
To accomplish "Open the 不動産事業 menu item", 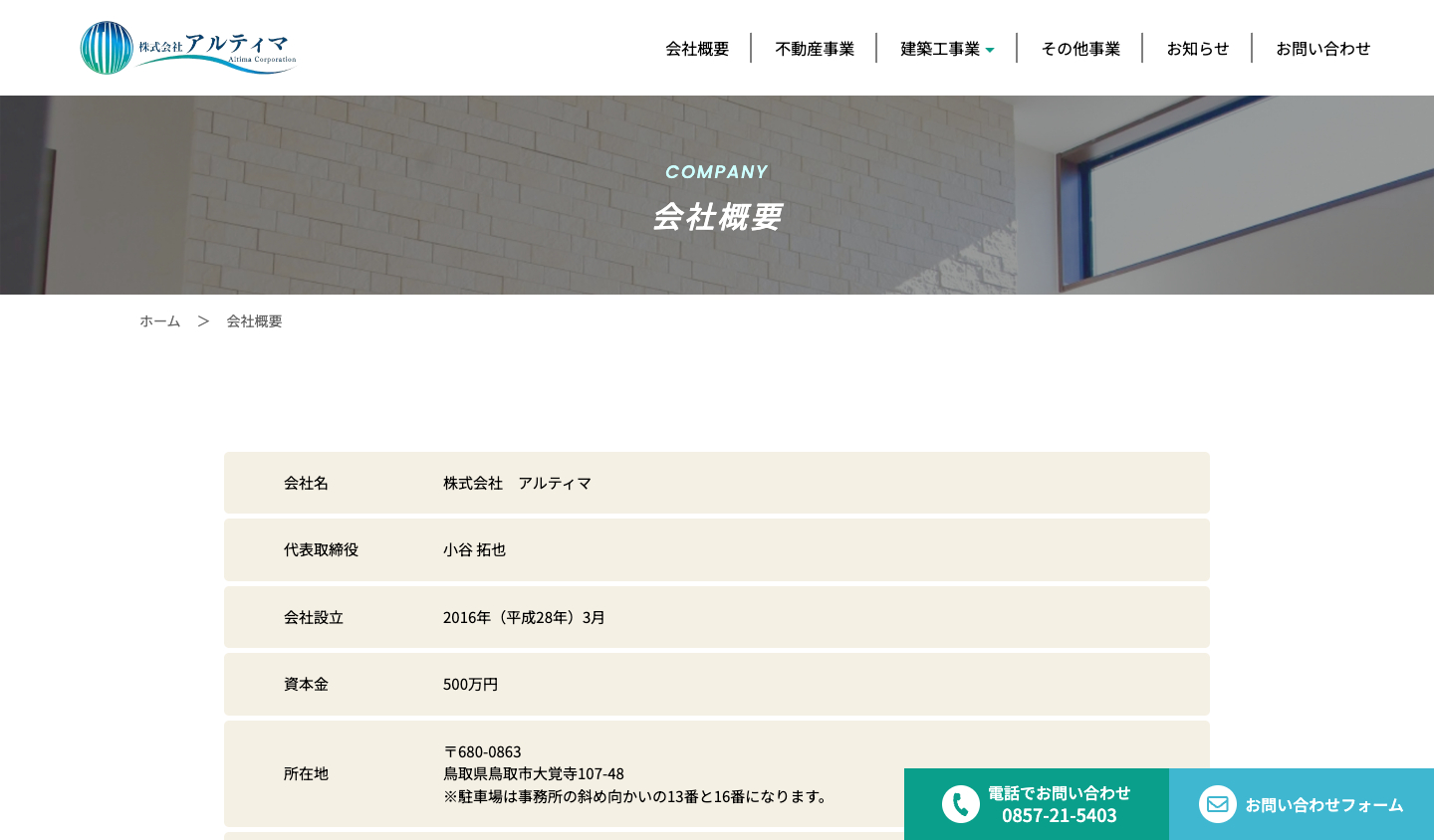I will point(815,48).
